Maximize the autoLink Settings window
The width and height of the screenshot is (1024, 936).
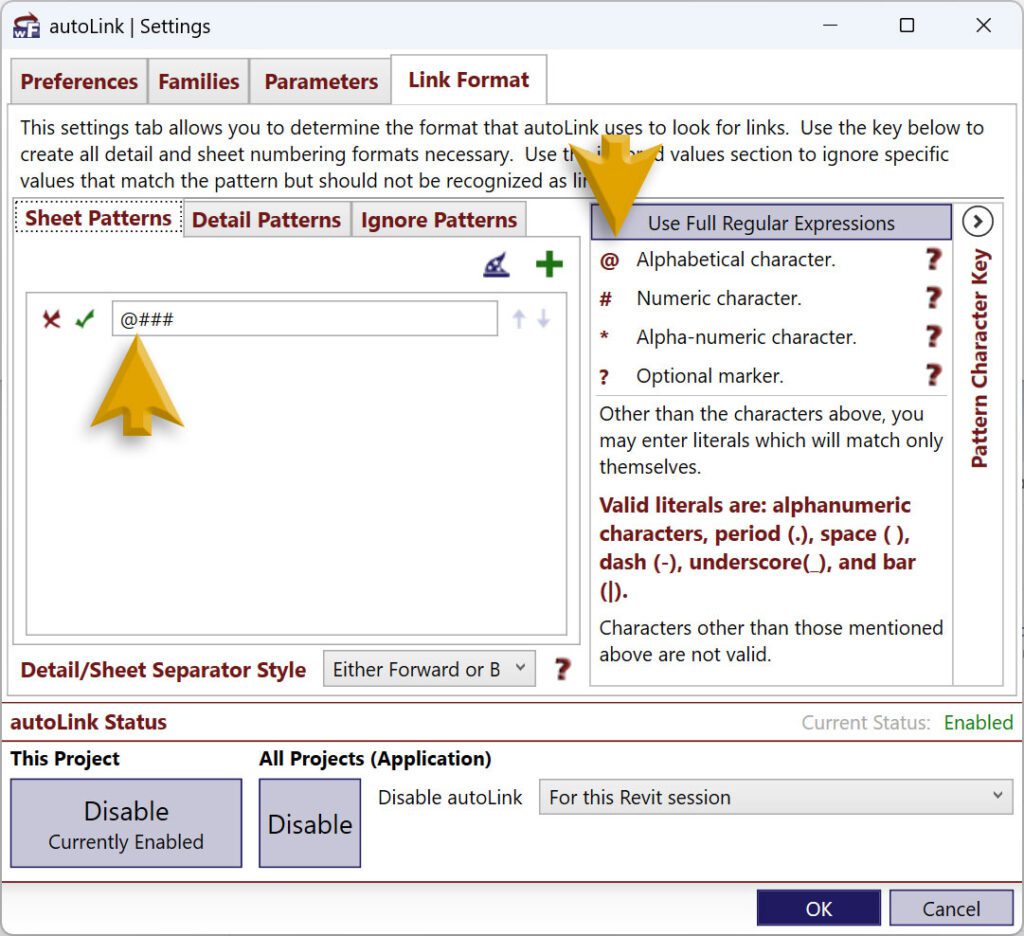[x=906, y=25]
